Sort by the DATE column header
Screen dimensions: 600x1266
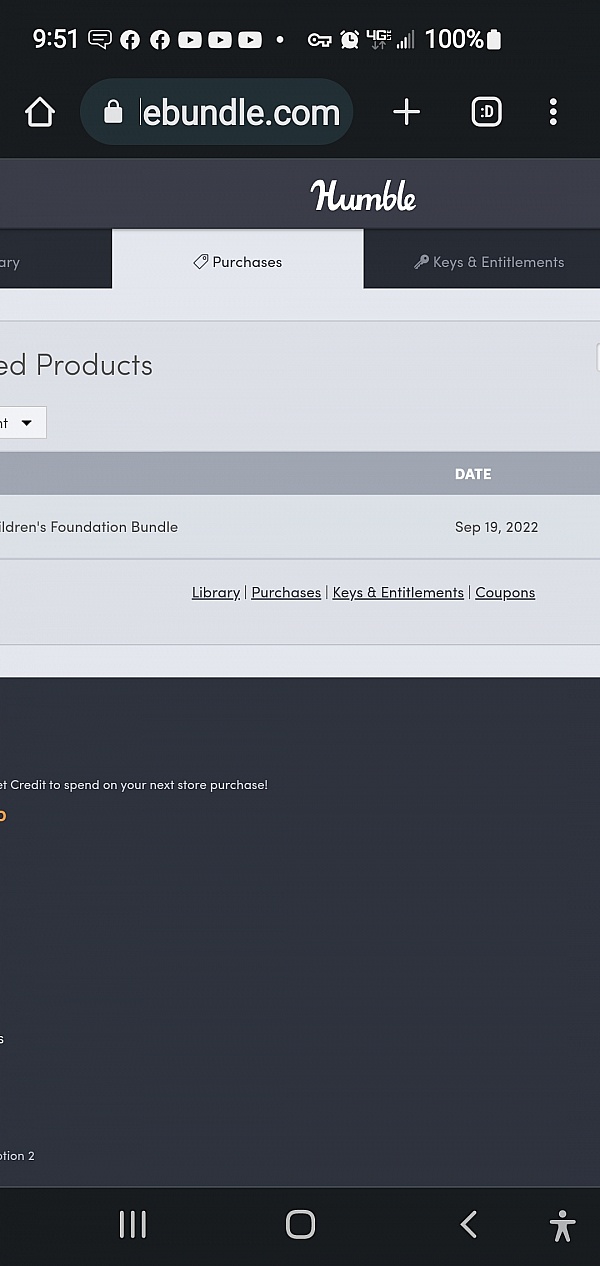click(473, 474)
